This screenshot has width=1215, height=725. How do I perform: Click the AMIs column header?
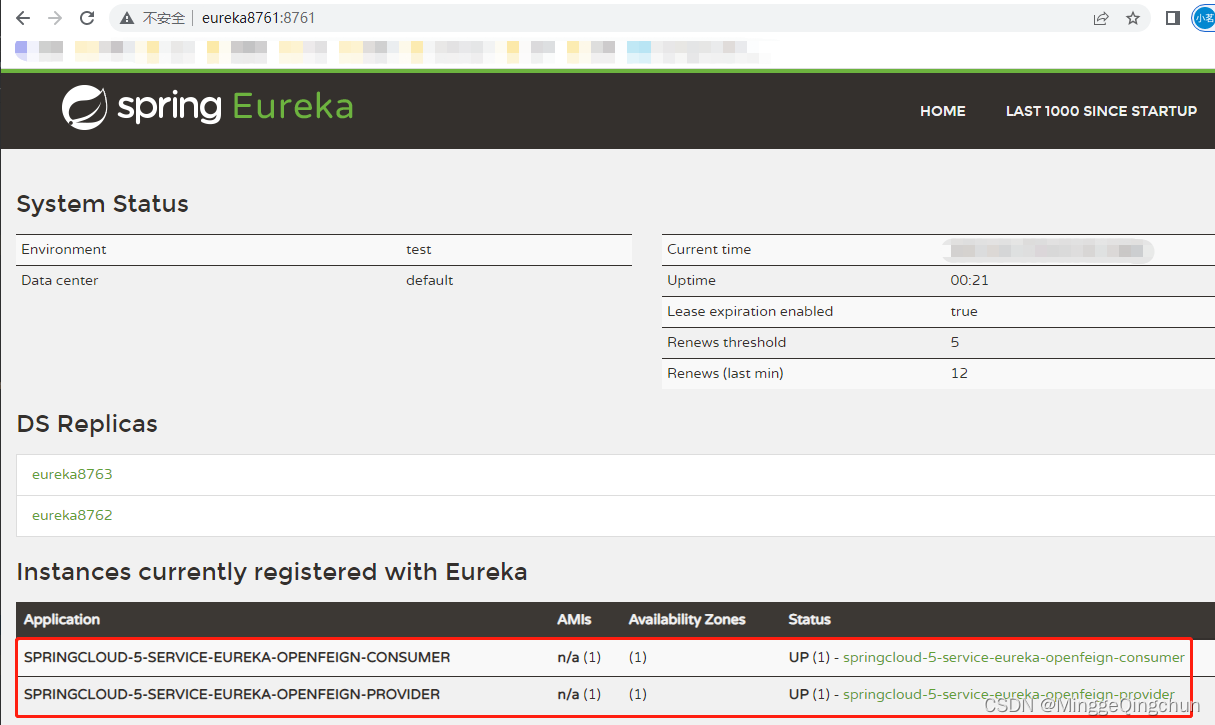pos(574,619)
